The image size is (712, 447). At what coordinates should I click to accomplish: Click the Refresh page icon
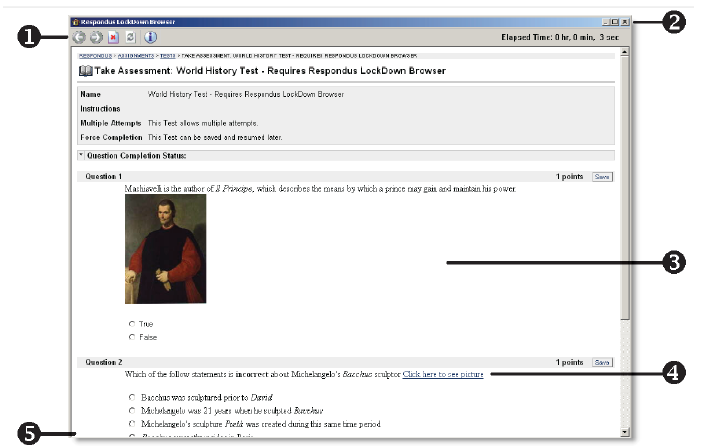point(130,38)
